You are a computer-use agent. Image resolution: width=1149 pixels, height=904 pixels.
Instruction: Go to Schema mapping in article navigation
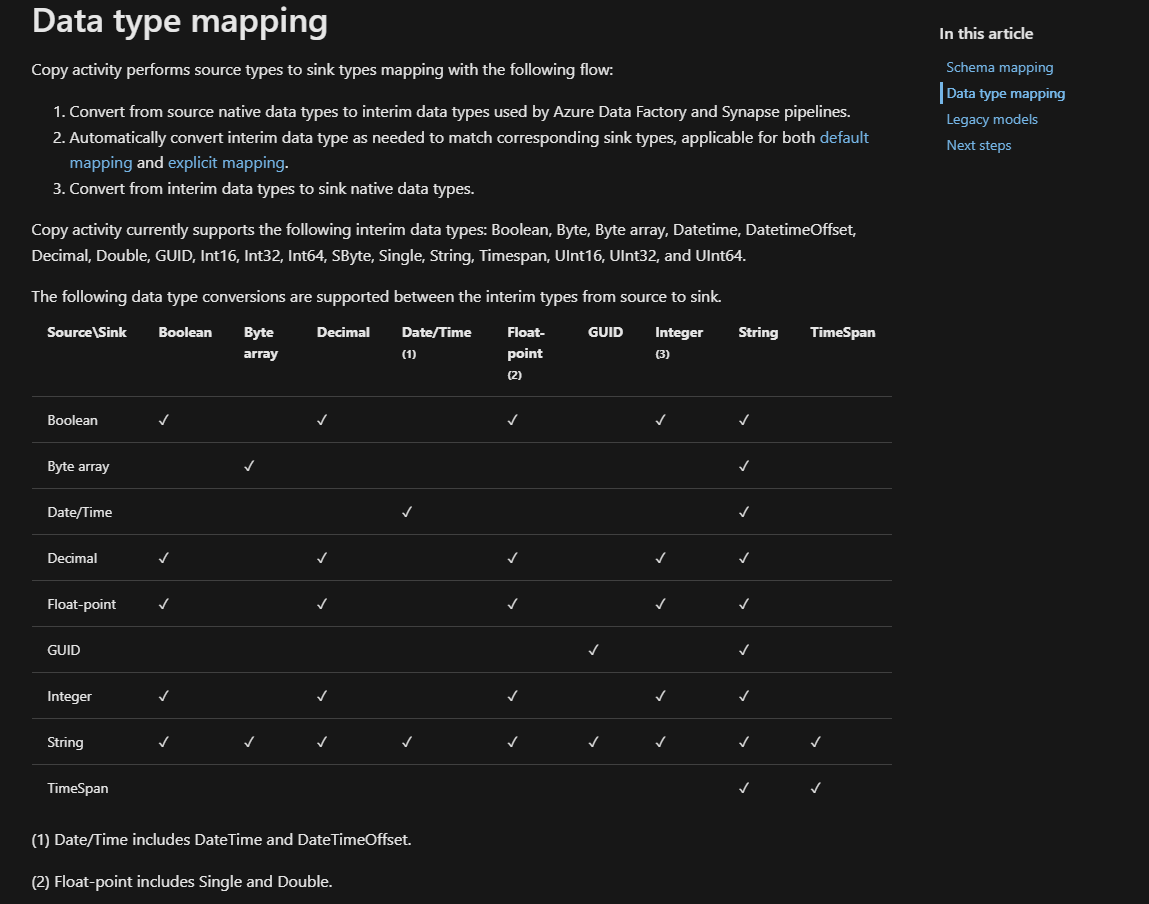click(x=999, y=68)
